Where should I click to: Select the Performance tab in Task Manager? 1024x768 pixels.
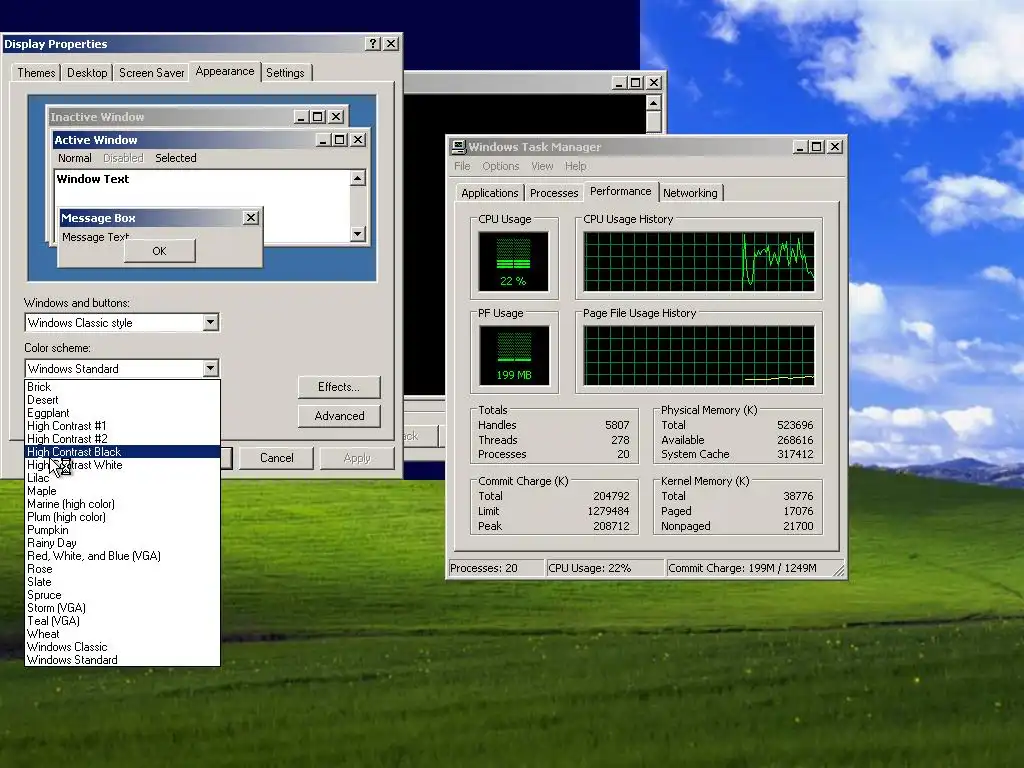[620, 191]
